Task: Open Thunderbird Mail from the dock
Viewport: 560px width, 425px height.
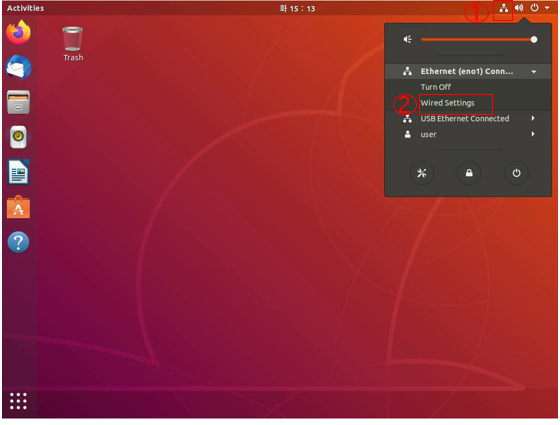Action: coord(18,68)
